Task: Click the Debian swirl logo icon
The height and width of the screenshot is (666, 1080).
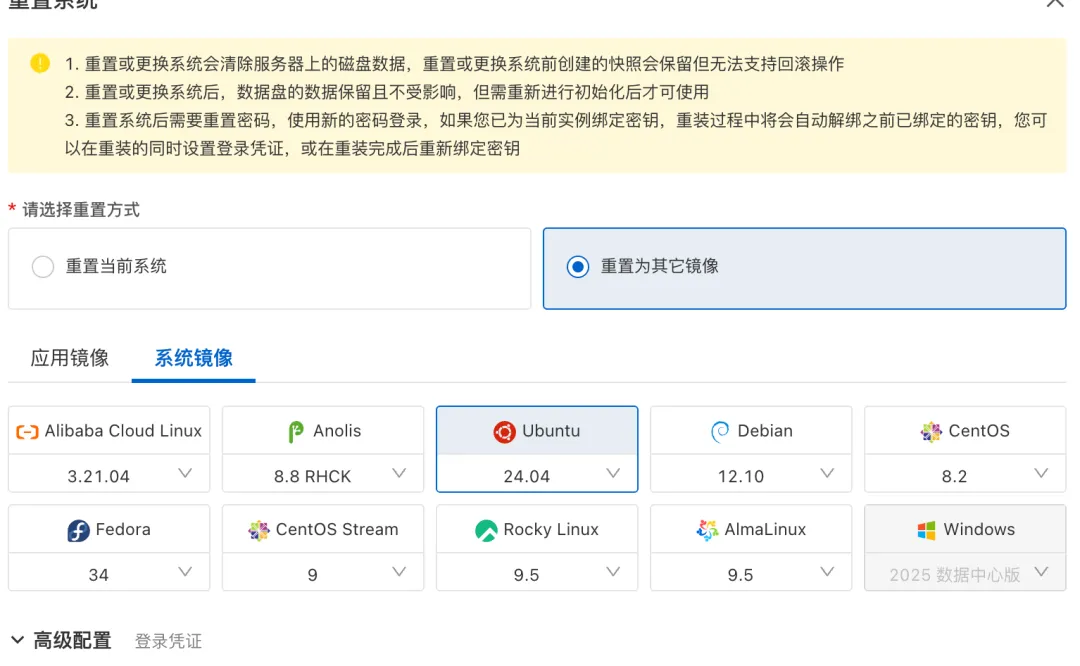Action: (x=720, y=432)
